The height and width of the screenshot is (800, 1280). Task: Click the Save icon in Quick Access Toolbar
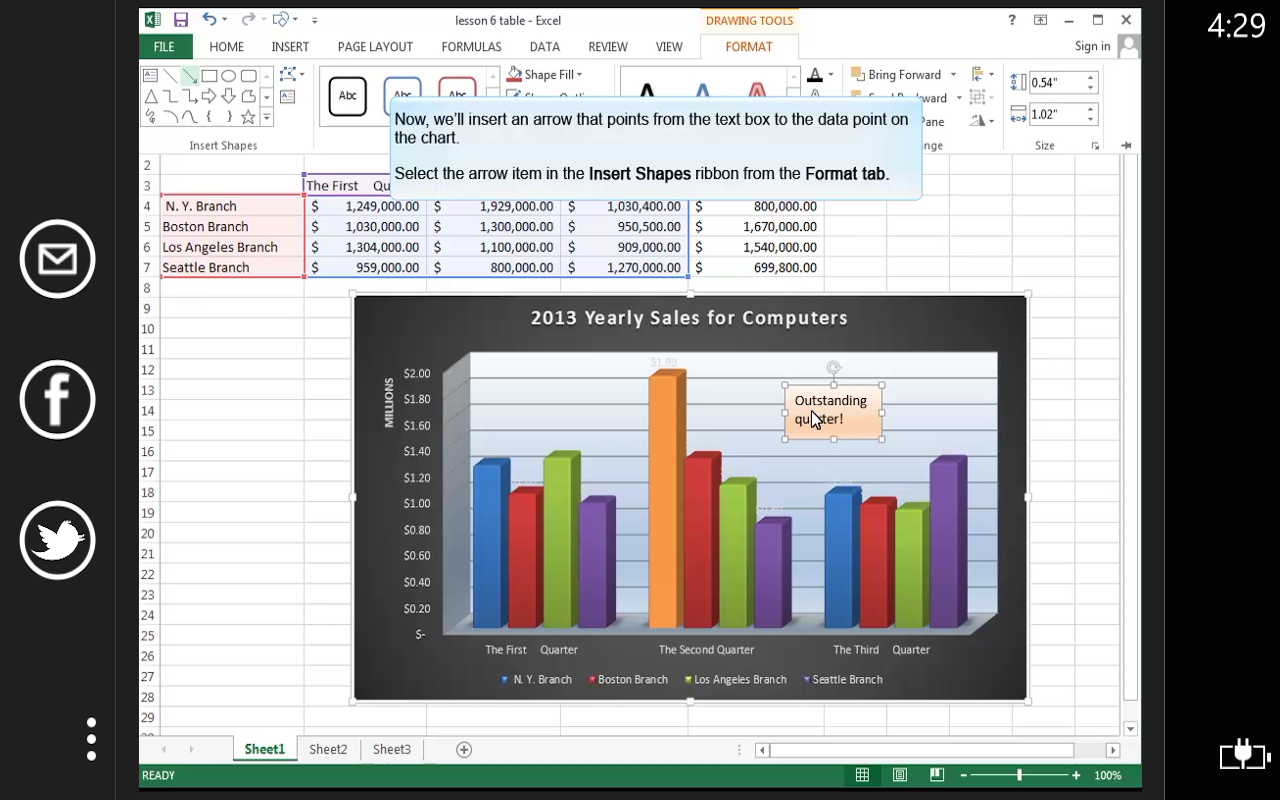tap(180, 19)
